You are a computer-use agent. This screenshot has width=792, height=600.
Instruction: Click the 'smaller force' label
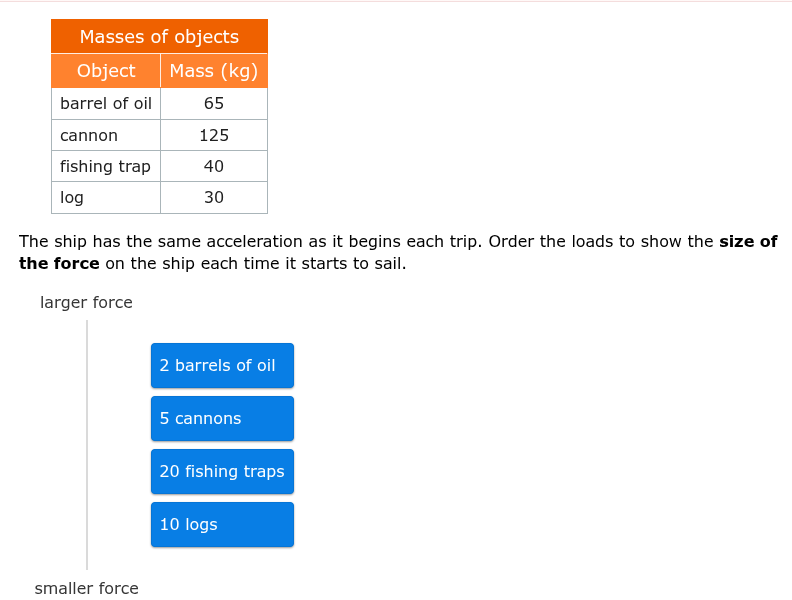click(x=86, y=588)
